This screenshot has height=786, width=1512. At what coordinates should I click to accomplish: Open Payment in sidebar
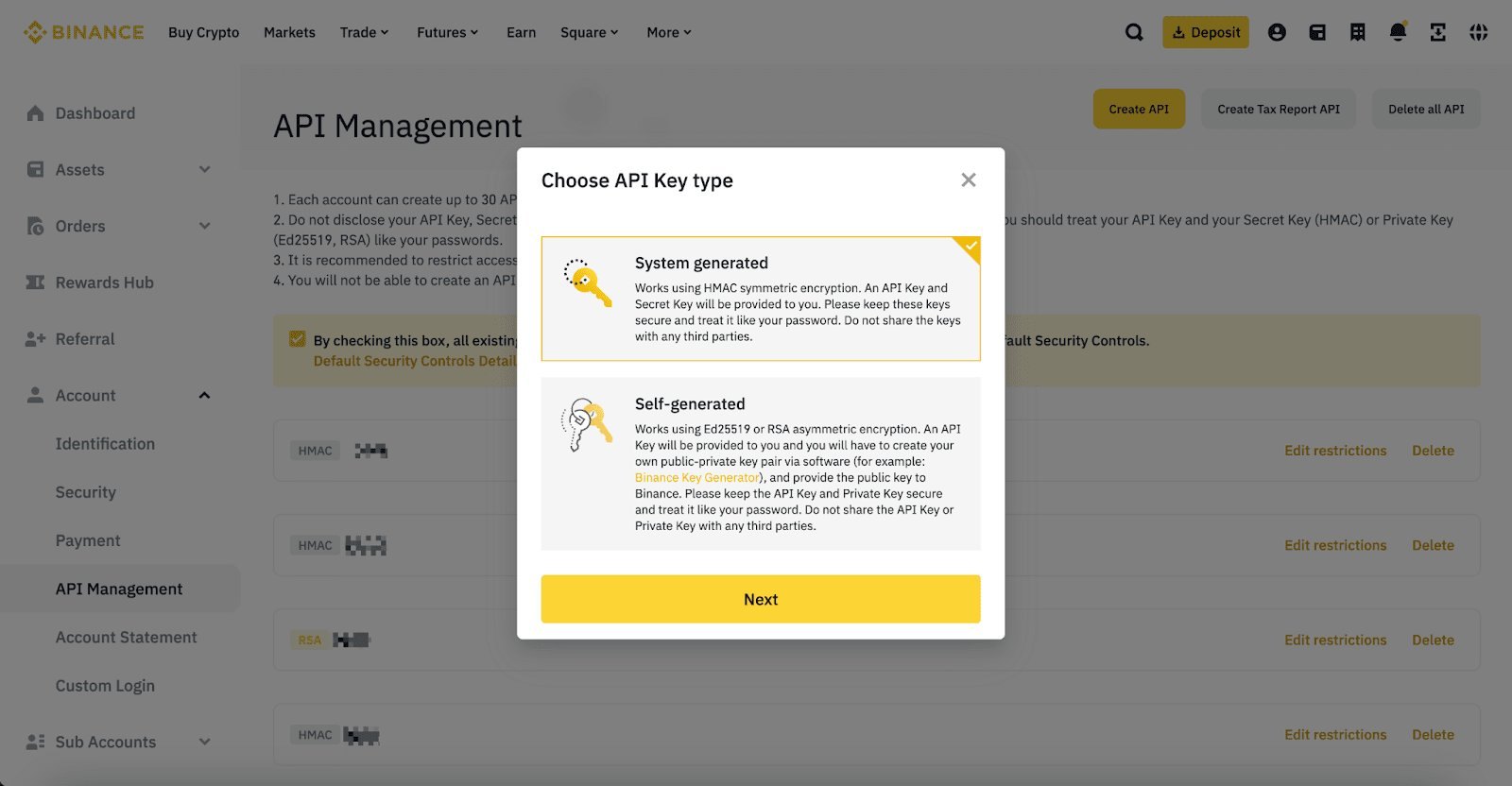[x=88, y=540]
